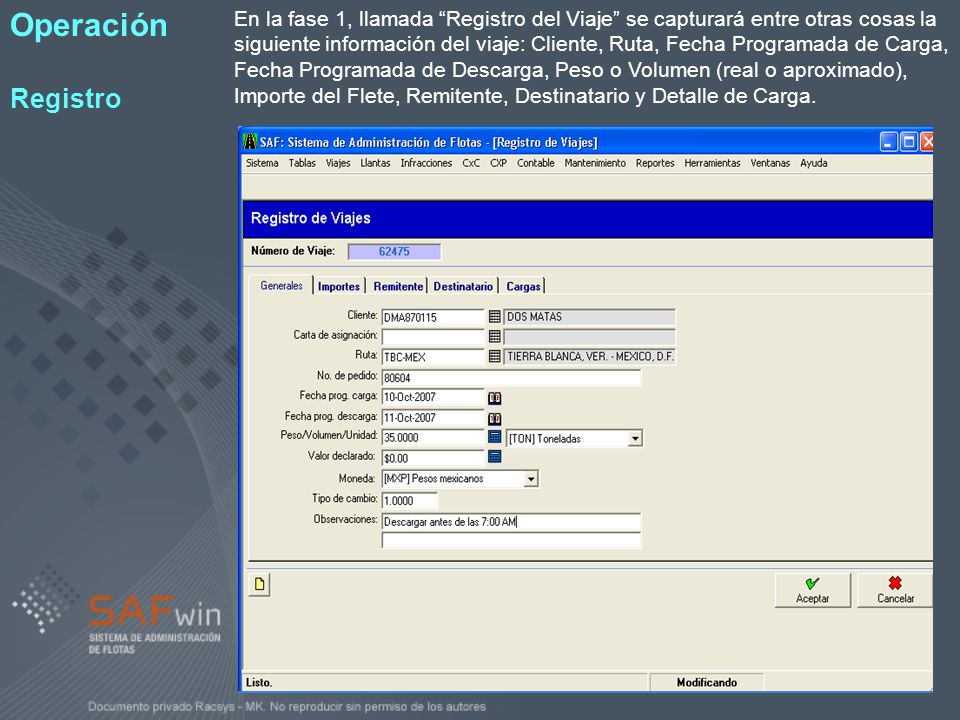Switch to the Destinatario tab

(463, 286)
